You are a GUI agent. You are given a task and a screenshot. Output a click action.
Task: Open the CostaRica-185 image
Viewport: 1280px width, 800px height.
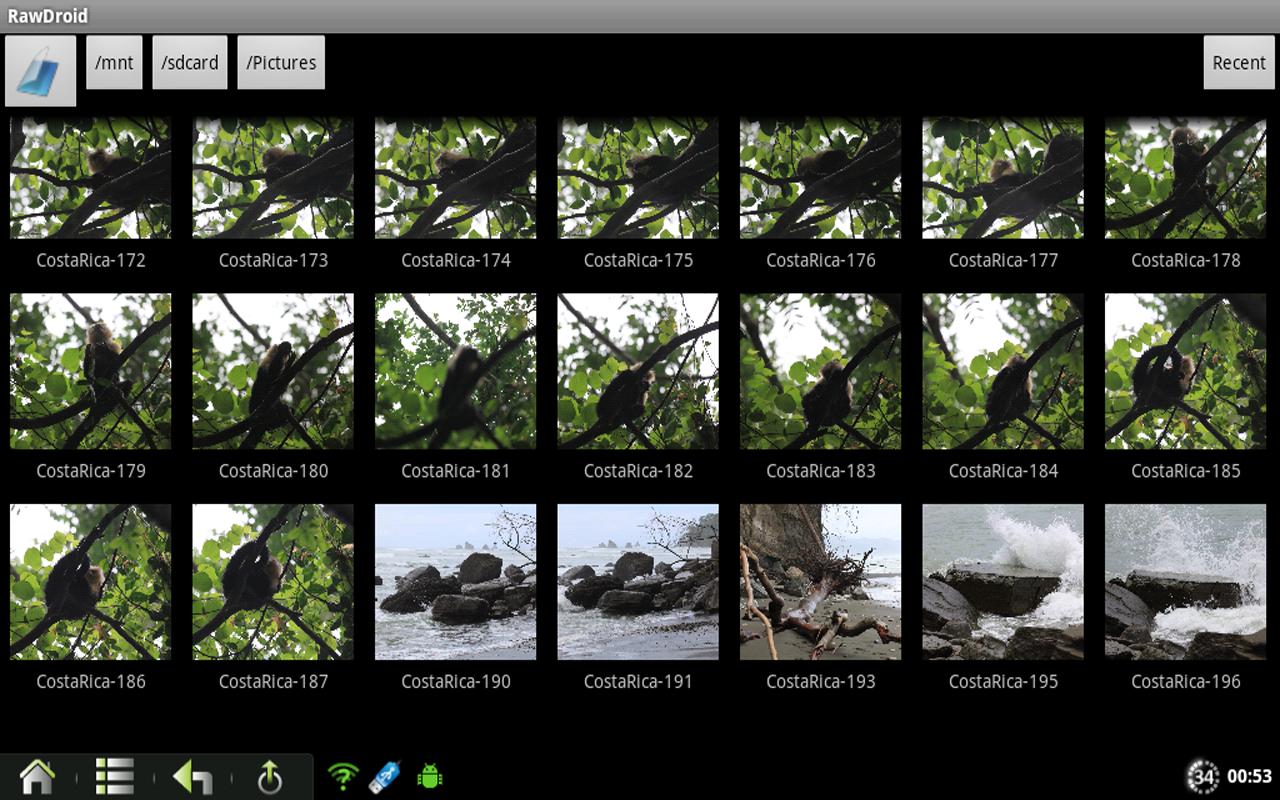pos(1185,371)
